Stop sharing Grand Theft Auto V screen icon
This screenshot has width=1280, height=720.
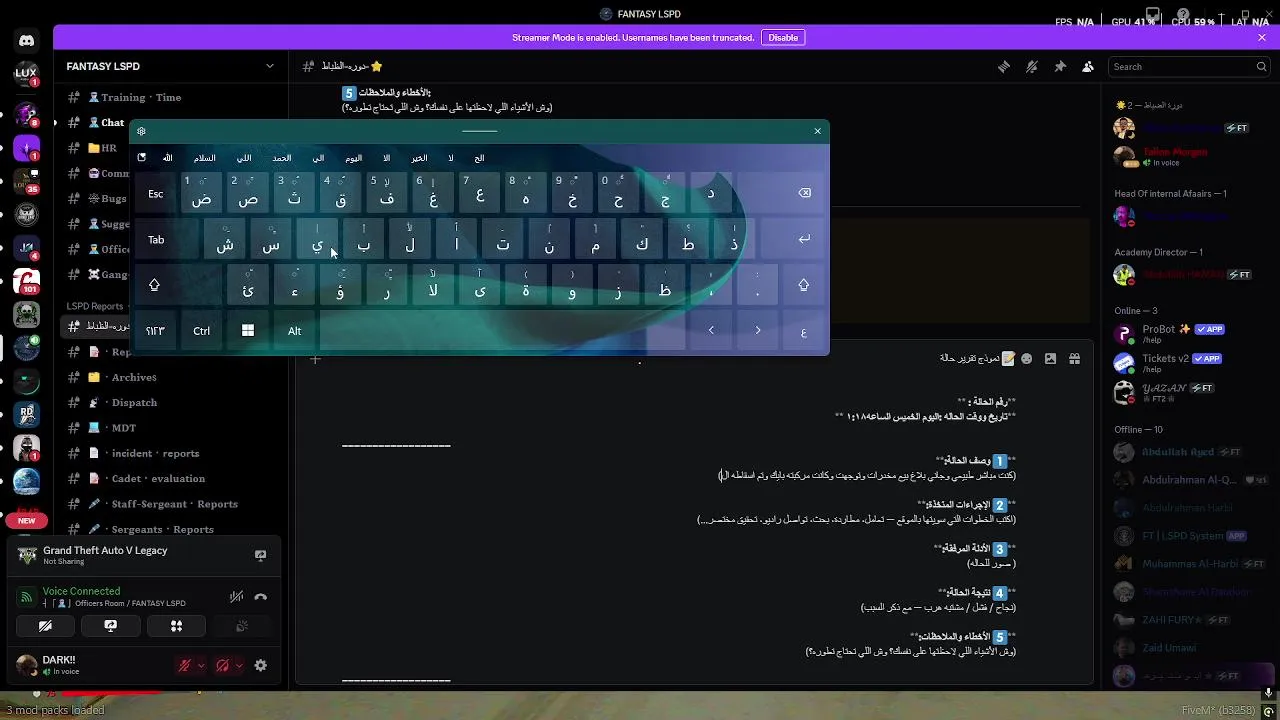click(260, 555)
